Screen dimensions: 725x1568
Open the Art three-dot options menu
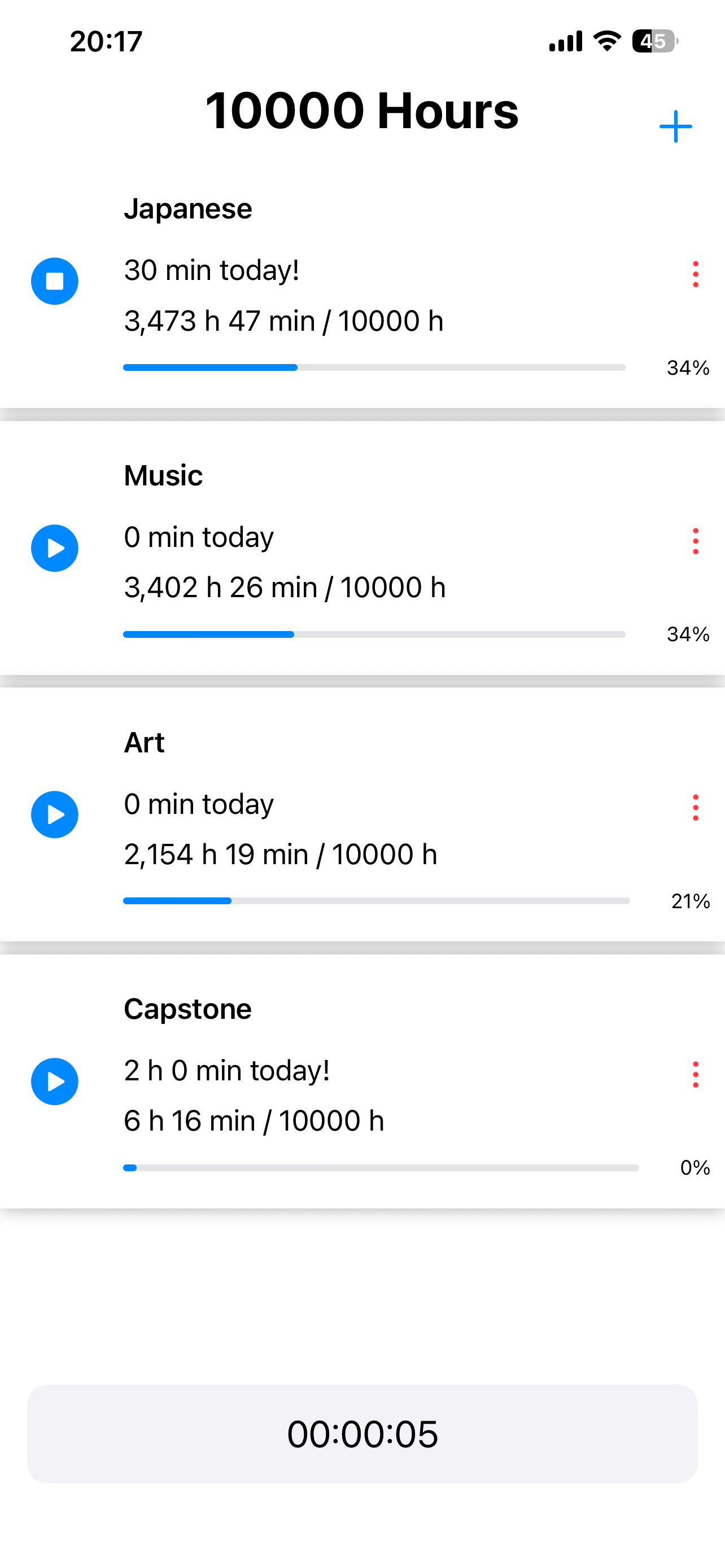(695, 808)
